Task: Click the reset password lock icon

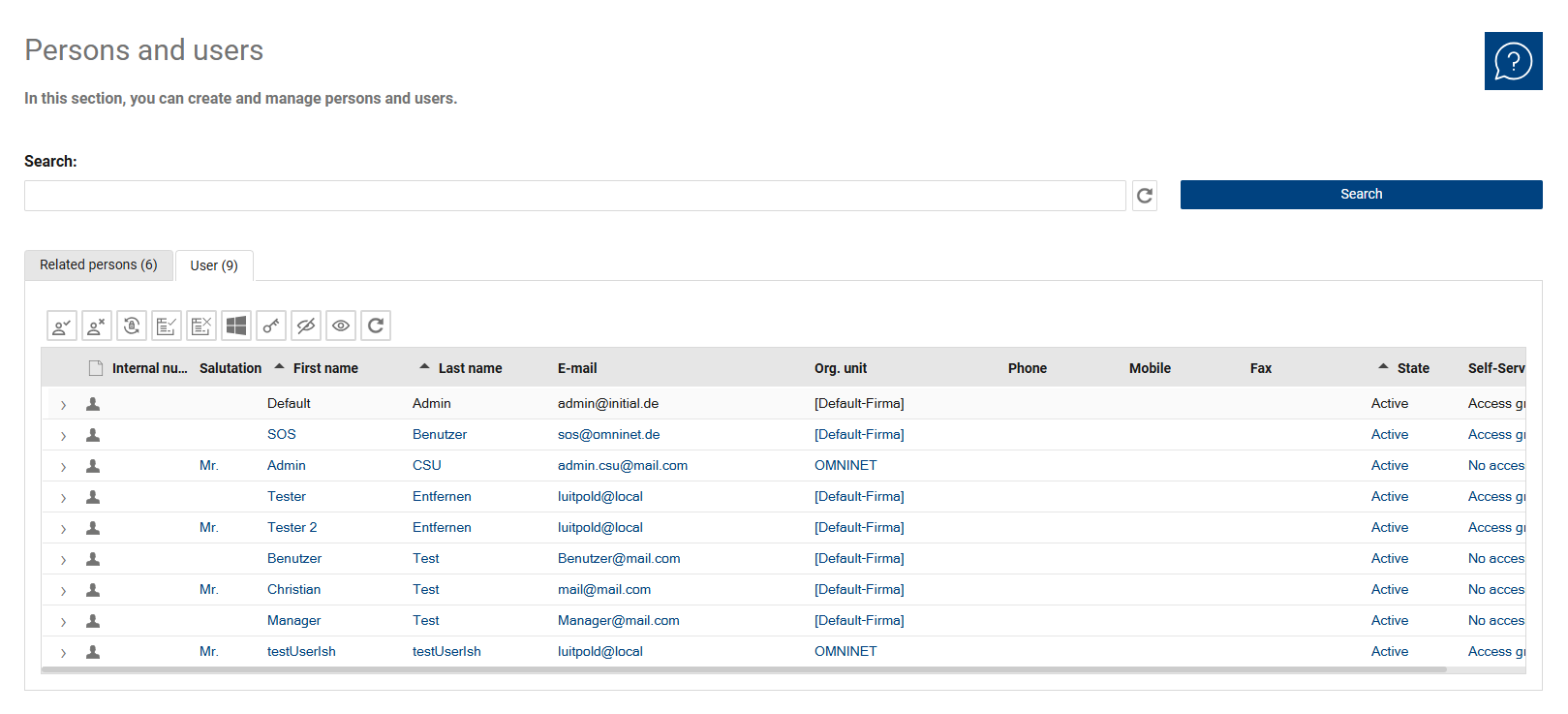Action: [132, 326]
